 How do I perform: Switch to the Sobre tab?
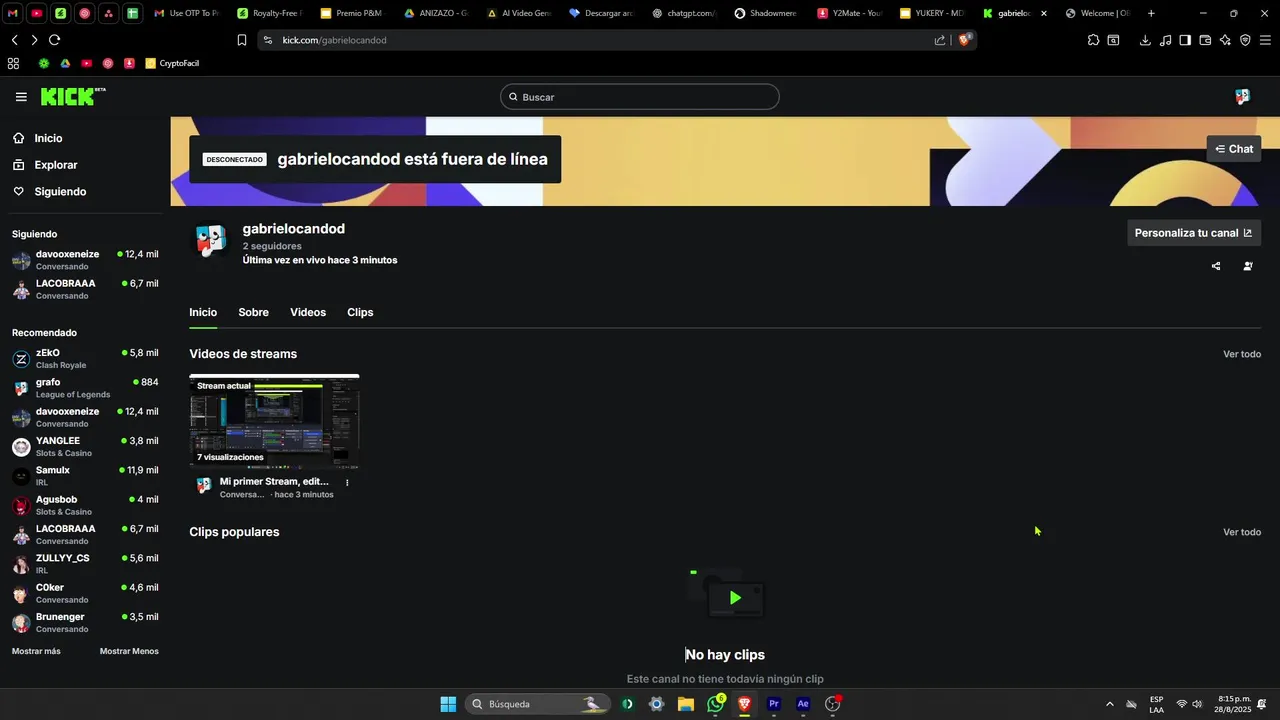(x=253, y=312)
